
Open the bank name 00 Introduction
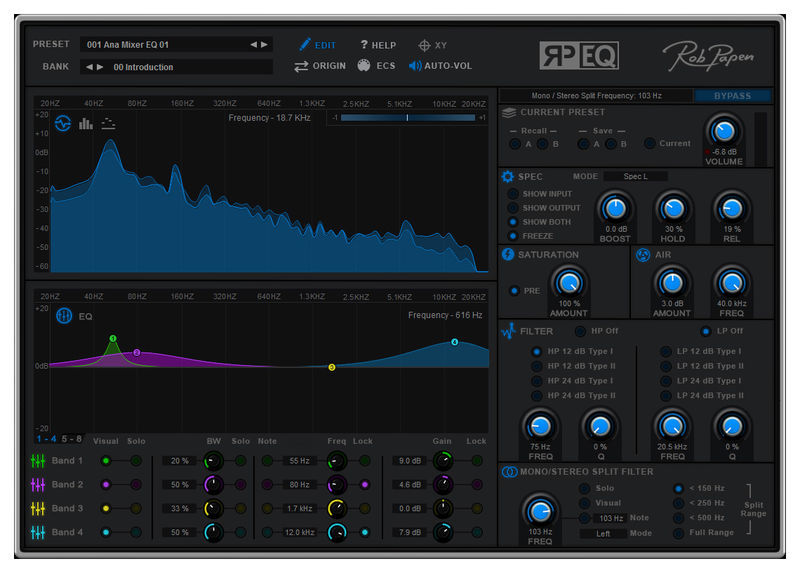coord(143,67)
